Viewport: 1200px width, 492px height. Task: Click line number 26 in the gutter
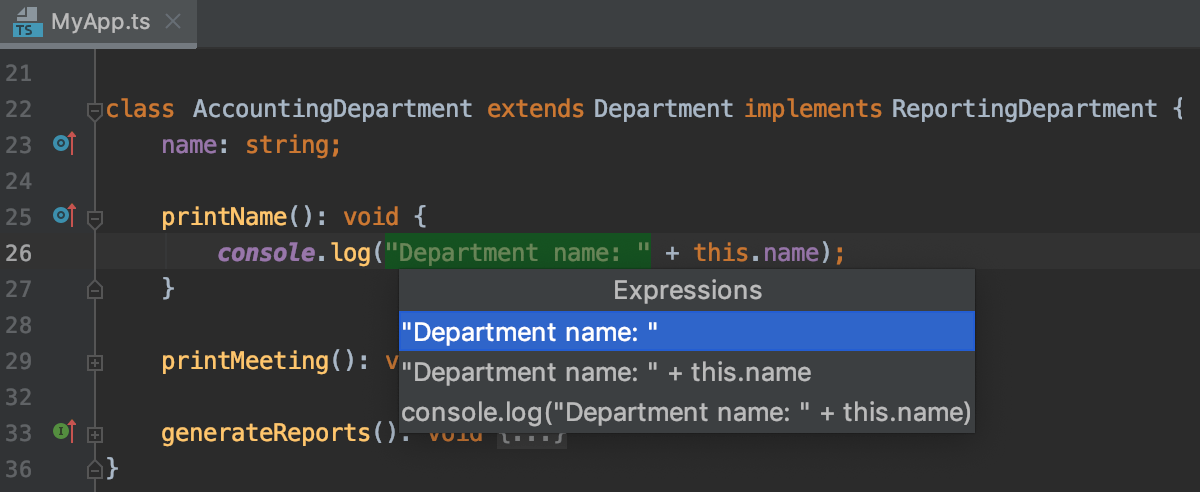click(x=19, y=253)
